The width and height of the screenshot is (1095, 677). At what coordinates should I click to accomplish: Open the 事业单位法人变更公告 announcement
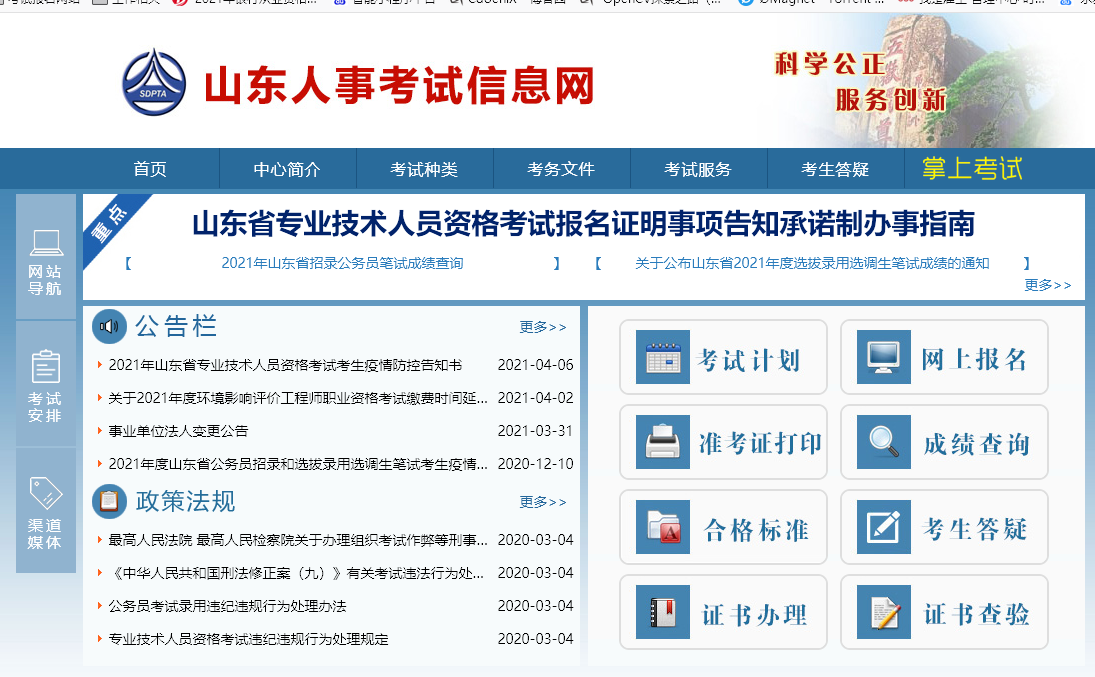point(178,431)
